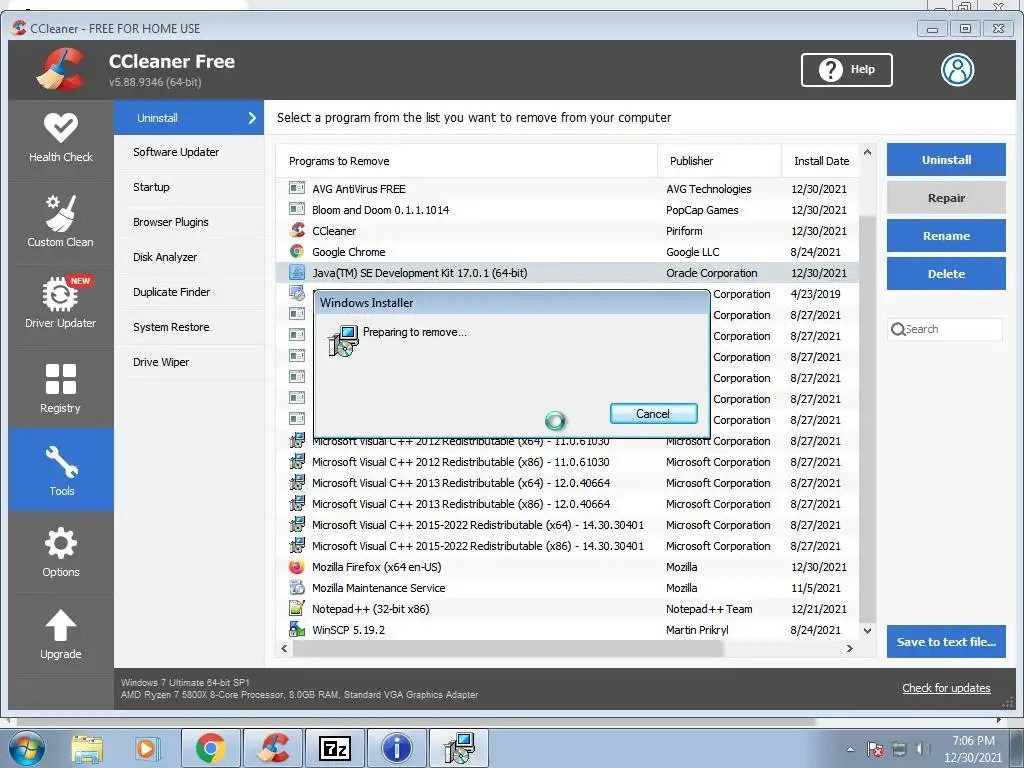
Task: Select Microsoft Visual C++ 2012 Redistributable (x86) row
Action: (567, 462)
